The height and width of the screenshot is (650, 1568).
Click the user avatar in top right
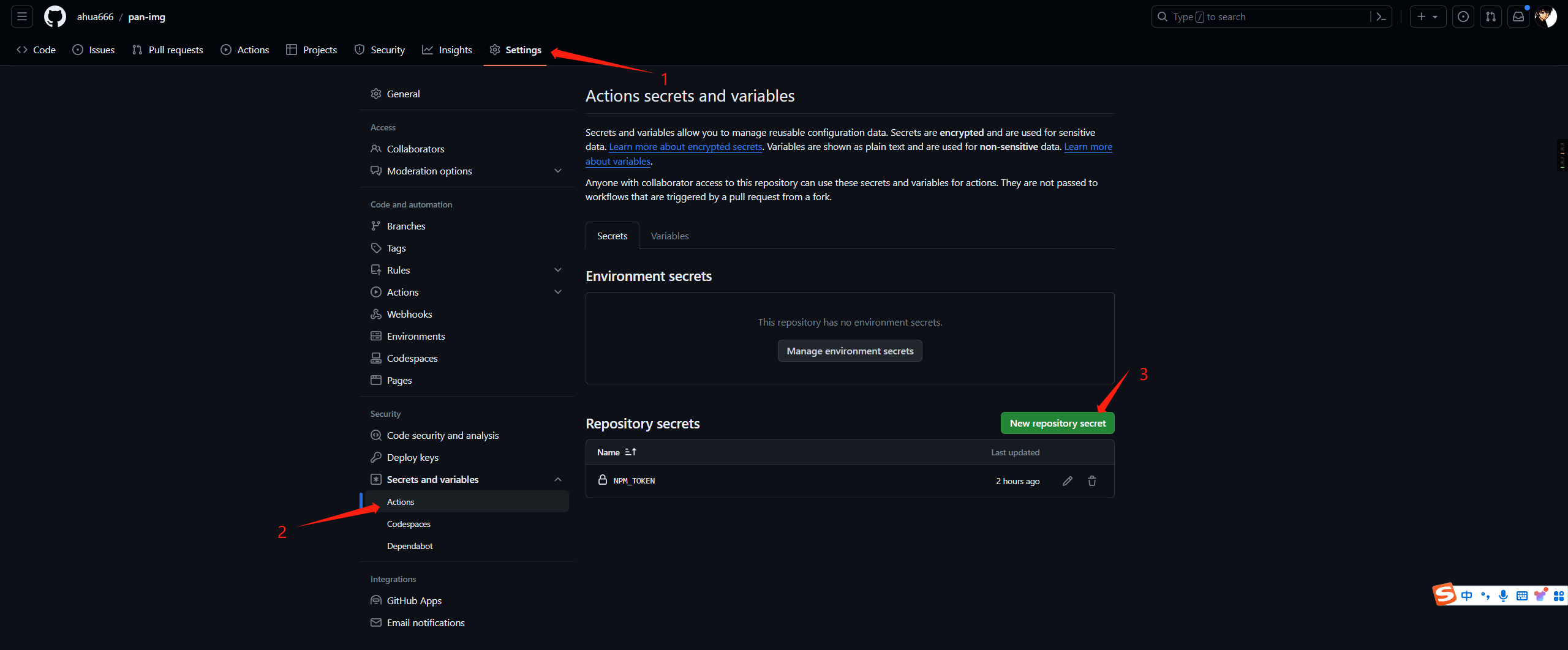[1547, 17]
